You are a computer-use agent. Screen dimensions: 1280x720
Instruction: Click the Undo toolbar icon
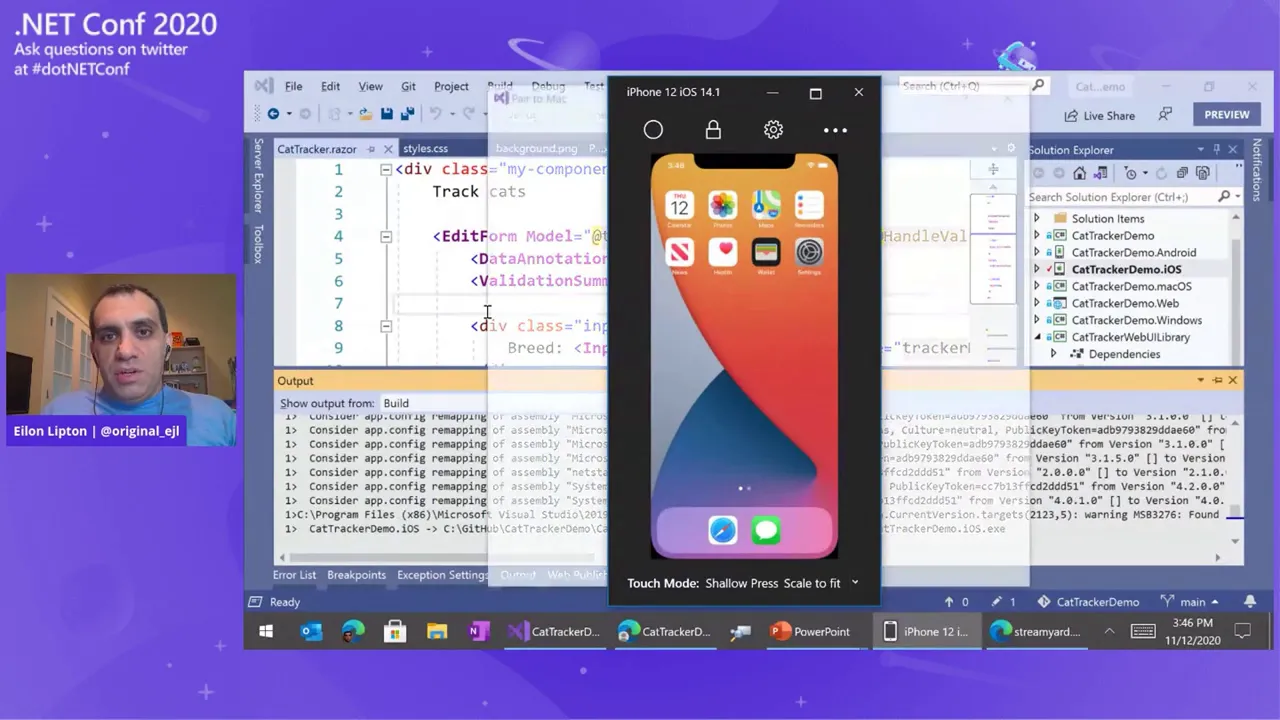pyautogui.click(x=435, y=114)
